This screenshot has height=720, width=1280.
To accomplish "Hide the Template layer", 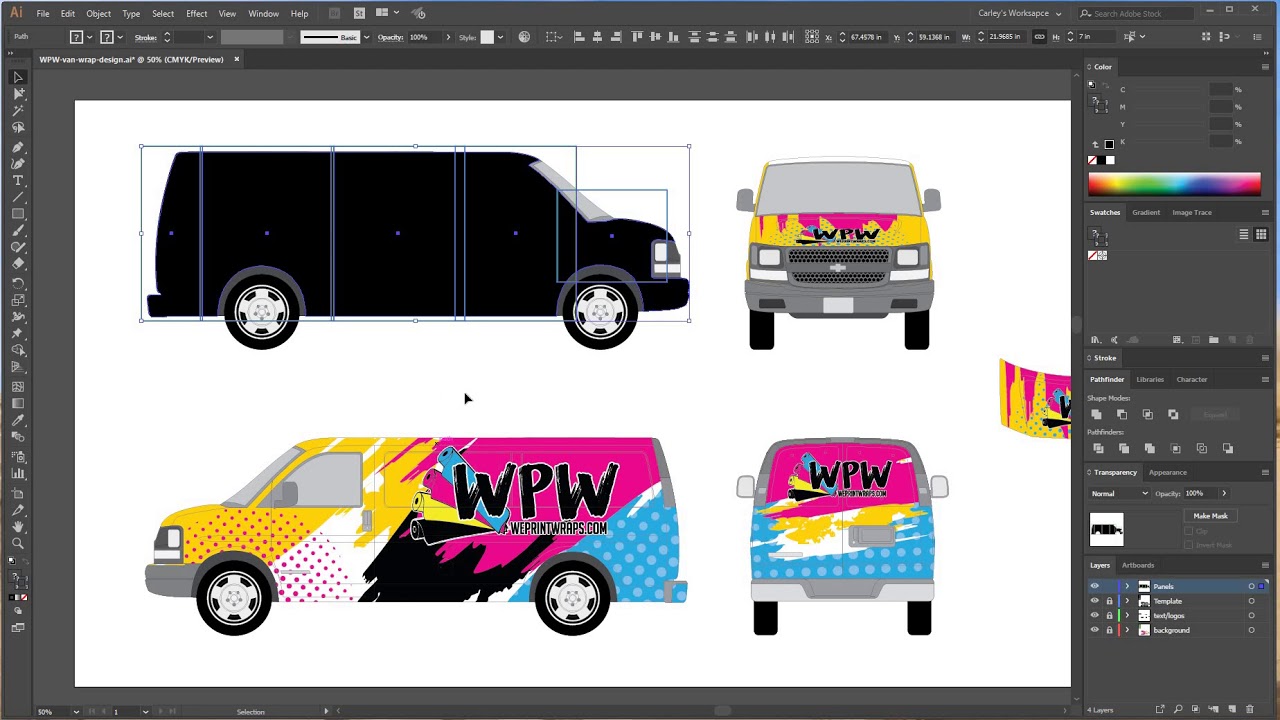I will click(1094, 601).
